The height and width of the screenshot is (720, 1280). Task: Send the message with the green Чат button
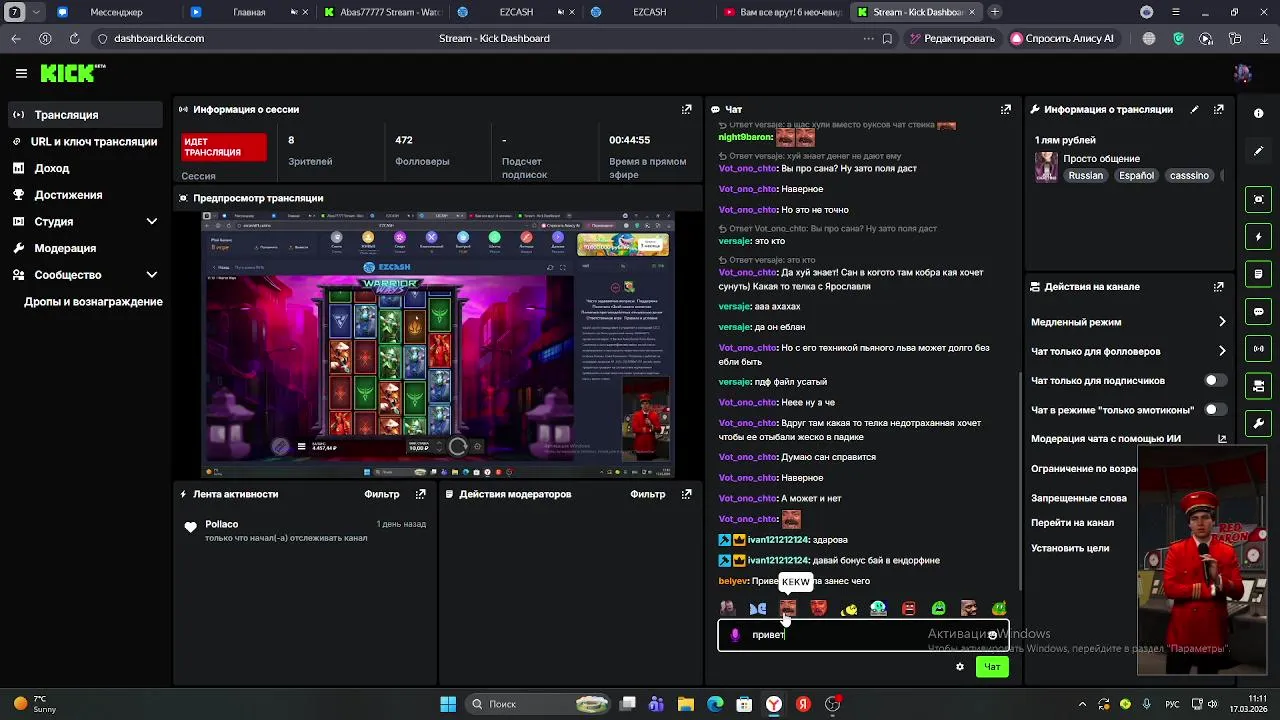992,667
